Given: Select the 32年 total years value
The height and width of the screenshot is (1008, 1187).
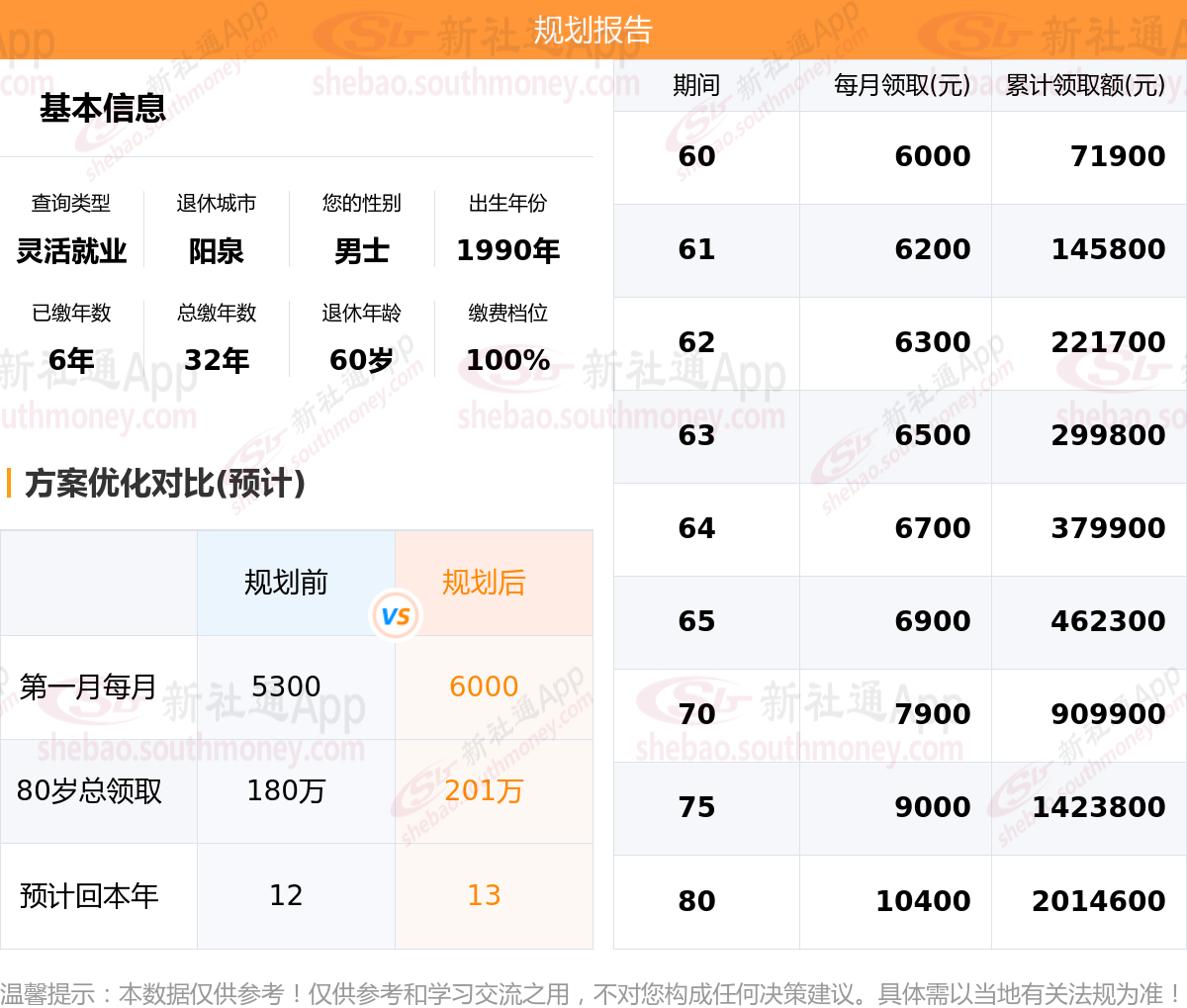Looking at the screenshot, I should click(217, 360).
